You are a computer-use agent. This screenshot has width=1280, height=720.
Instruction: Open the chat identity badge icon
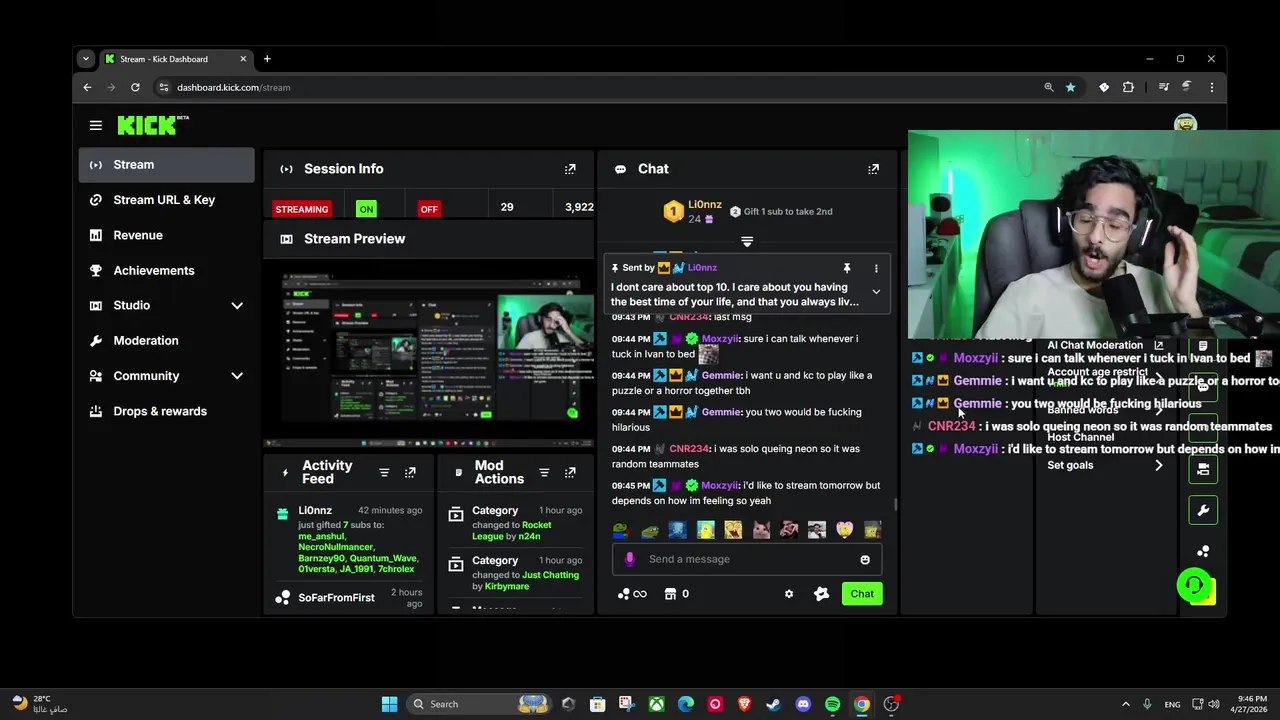pos(822,594)
